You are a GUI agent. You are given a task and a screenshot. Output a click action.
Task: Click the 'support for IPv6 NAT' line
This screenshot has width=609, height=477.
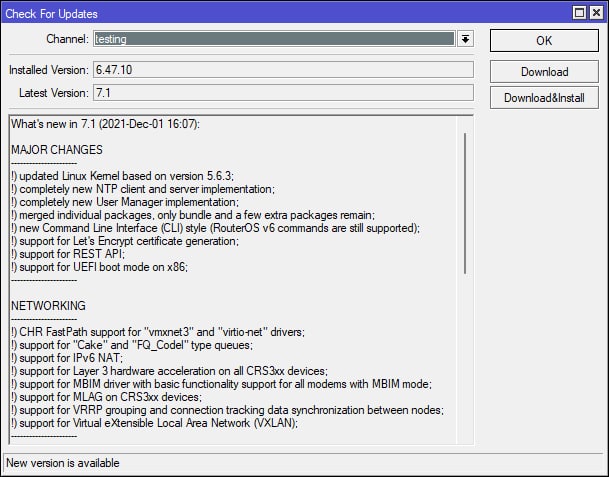pyautogui.click(x=67, y=358)
